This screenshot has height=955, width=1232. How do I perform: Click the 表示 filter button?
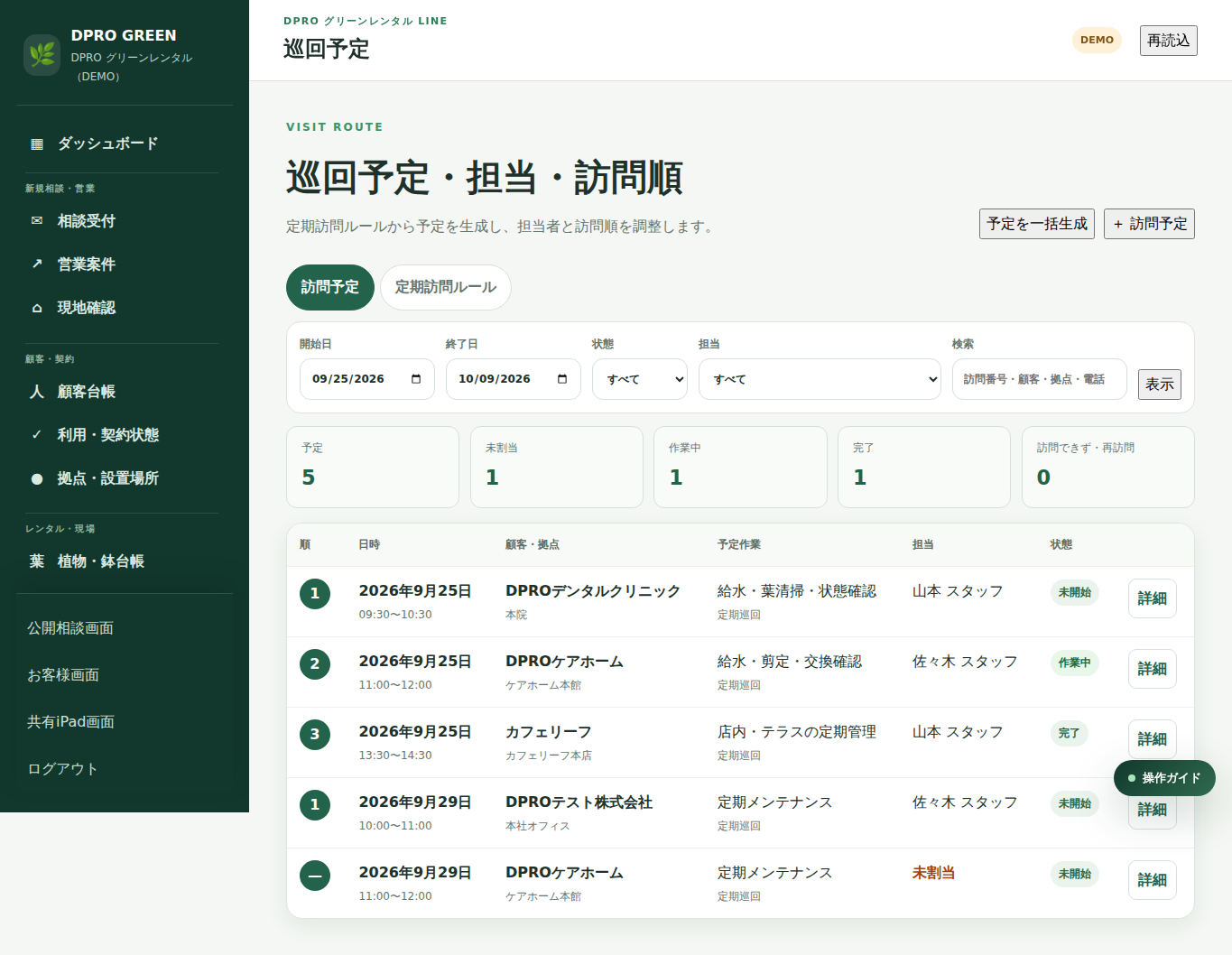click(1160, 385)
